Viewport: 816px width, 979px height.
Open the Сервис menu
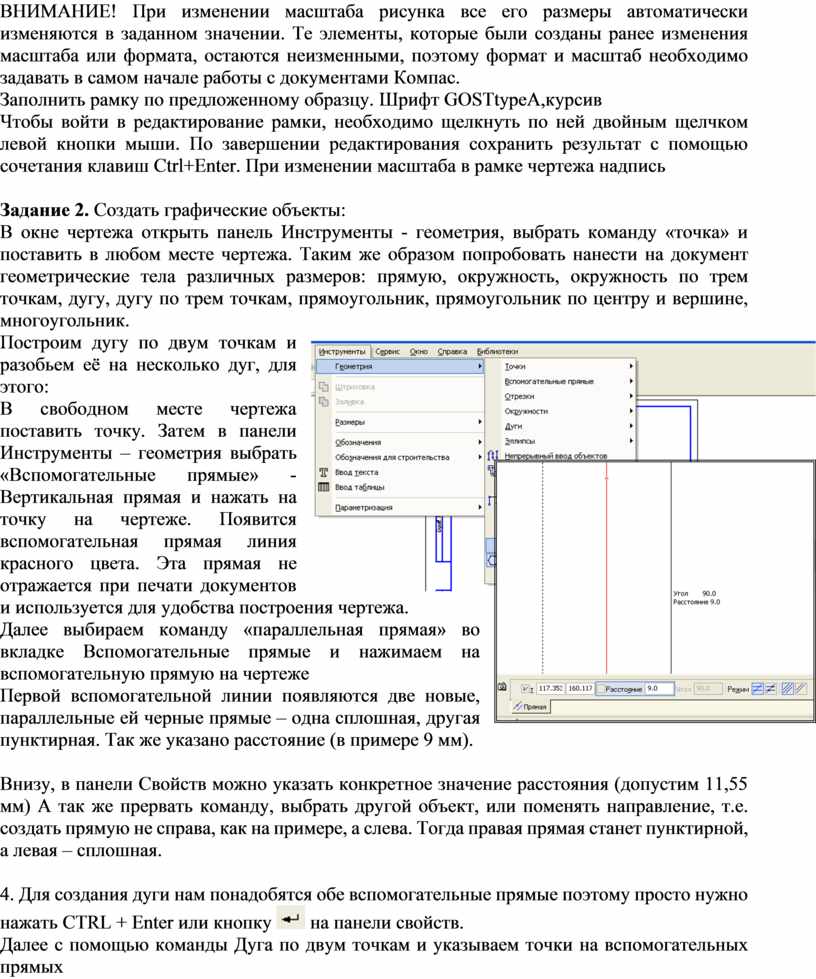pos(388,352)
